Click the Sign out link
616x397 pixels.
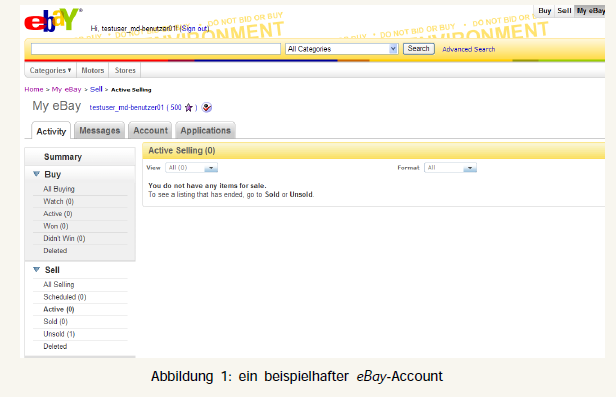pyautogui.click(x=194, y=28)
